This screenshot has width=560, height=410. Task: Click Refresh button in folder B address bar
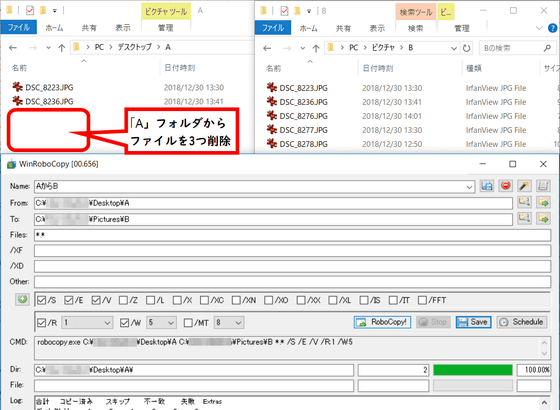coord(466,48)
